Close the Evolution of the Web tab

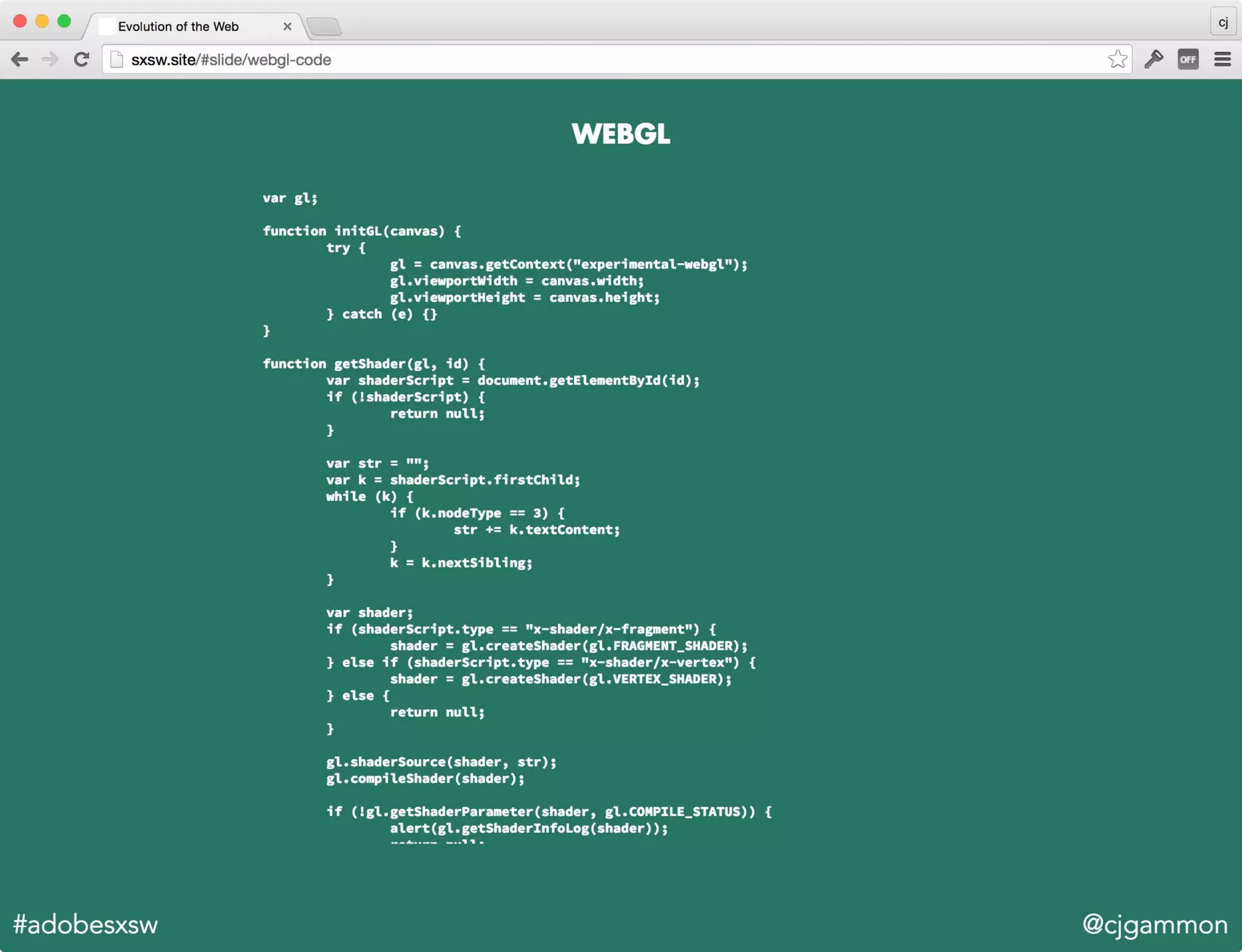tap(287, 27)
